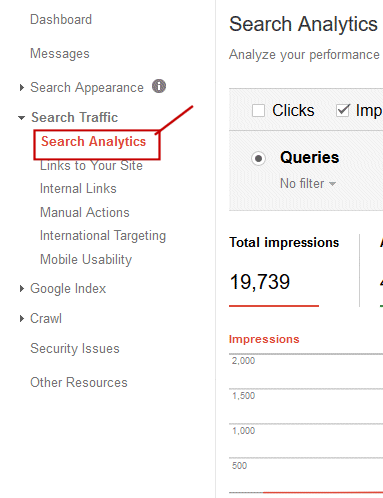The width and height of the screenshot is (383, 498).
Task: Open Links to Your Site
Action: pyautogui.click(x=91, y=166)
